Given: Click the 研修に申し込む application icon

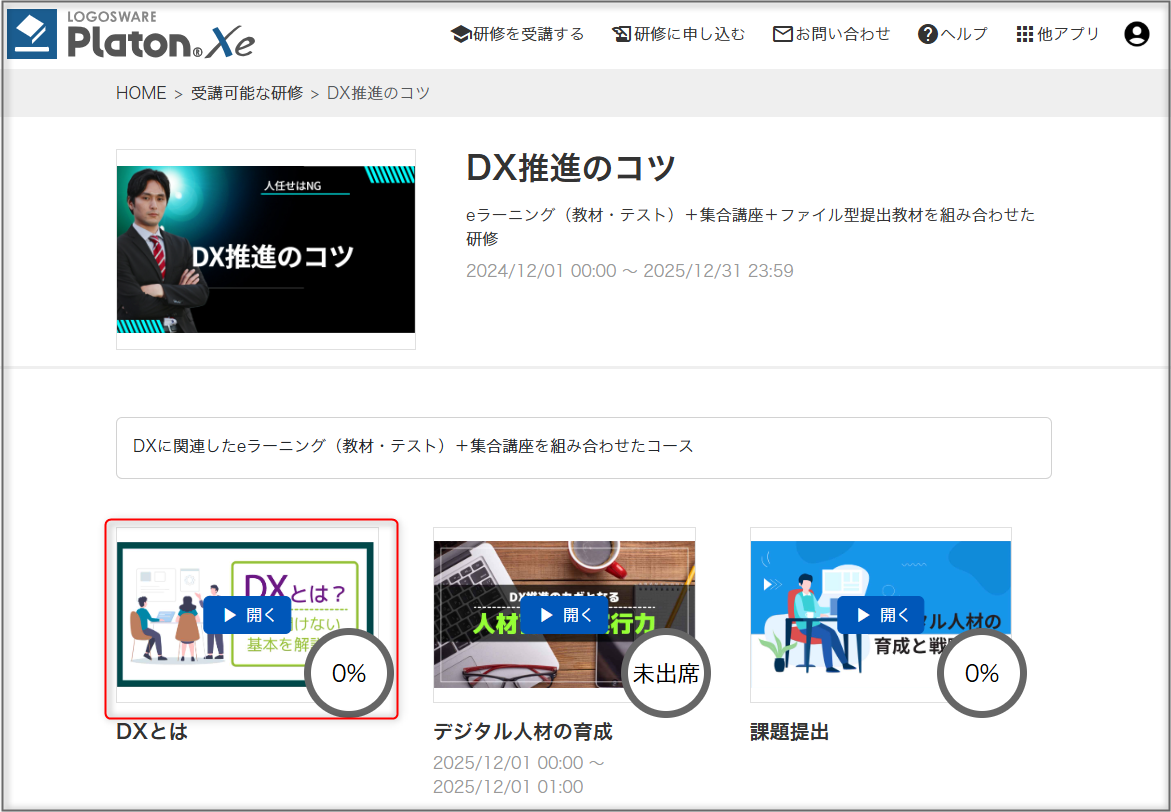Looking at the screenshot, I should [621, 34].
